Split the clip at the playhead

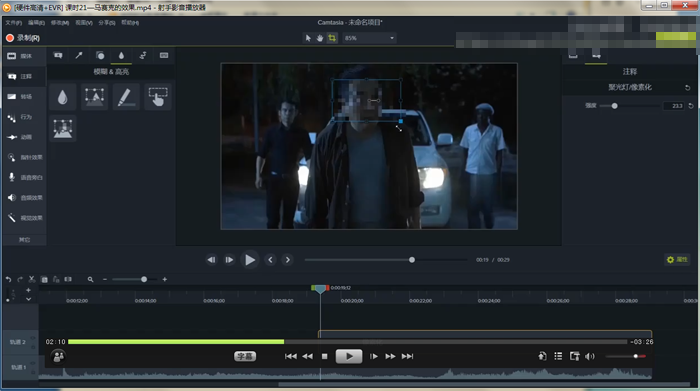68,279
